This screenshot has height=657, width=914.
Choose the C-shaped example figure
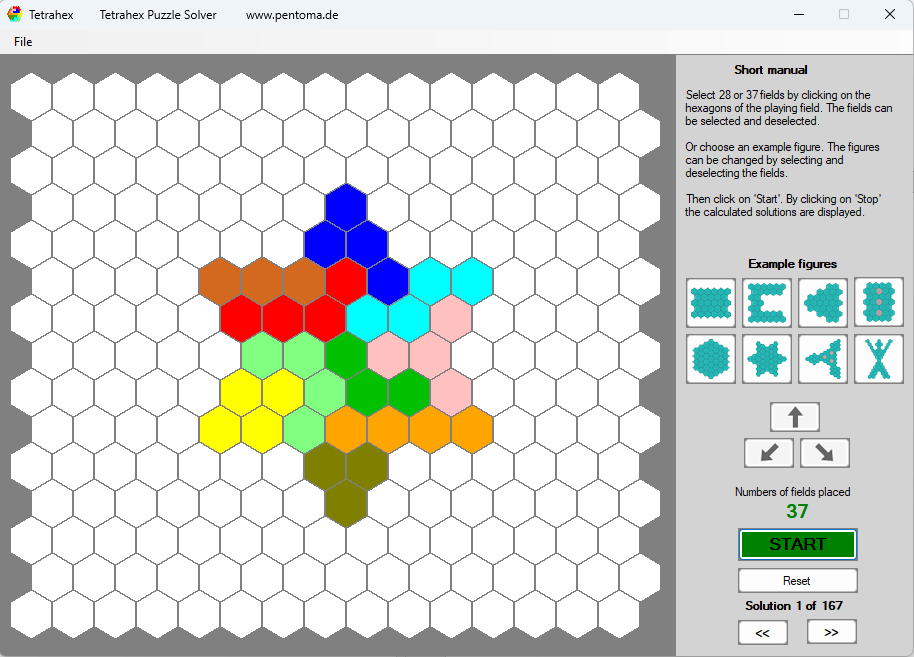[766, 303]
